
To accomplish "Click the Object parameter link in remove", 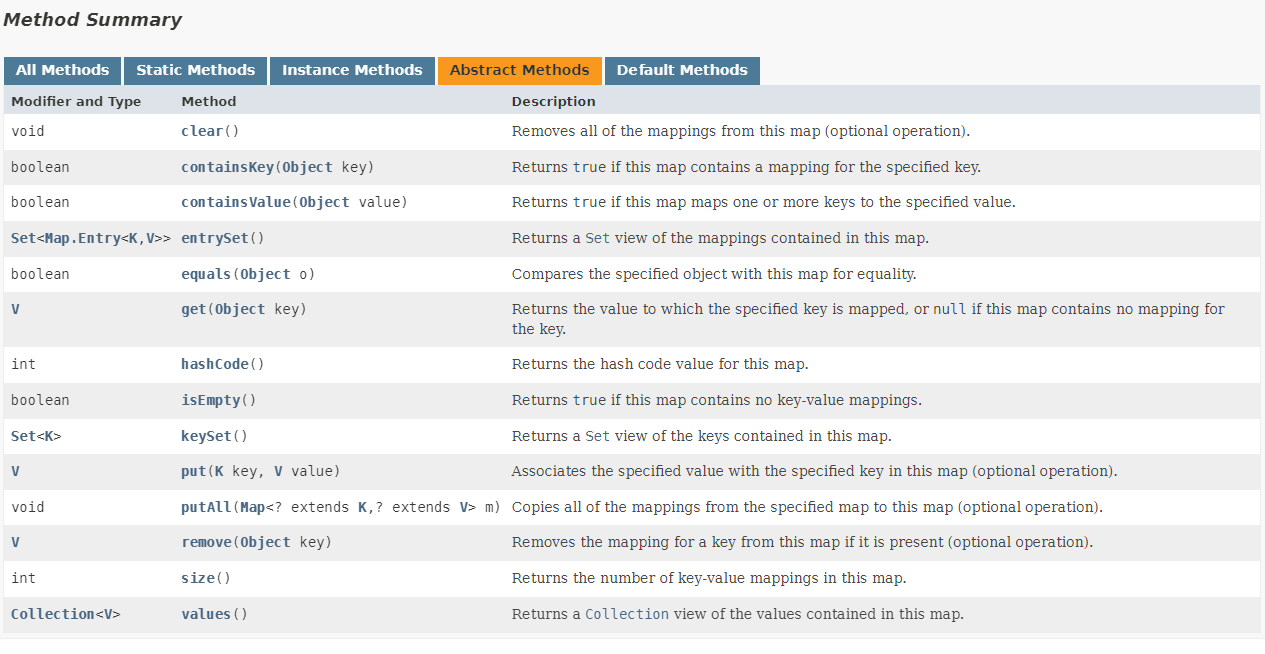I will tap(265, 542).
